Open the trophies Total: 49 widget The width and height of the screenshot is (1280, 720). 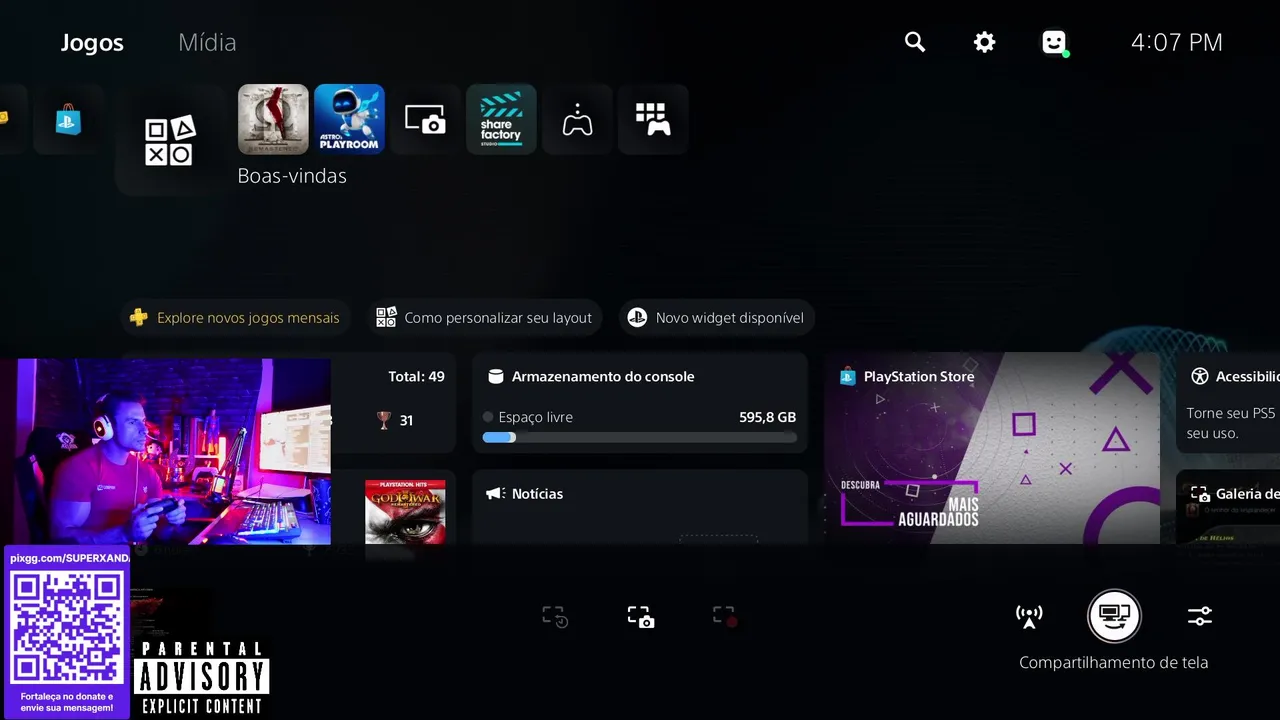pos(394,402)
